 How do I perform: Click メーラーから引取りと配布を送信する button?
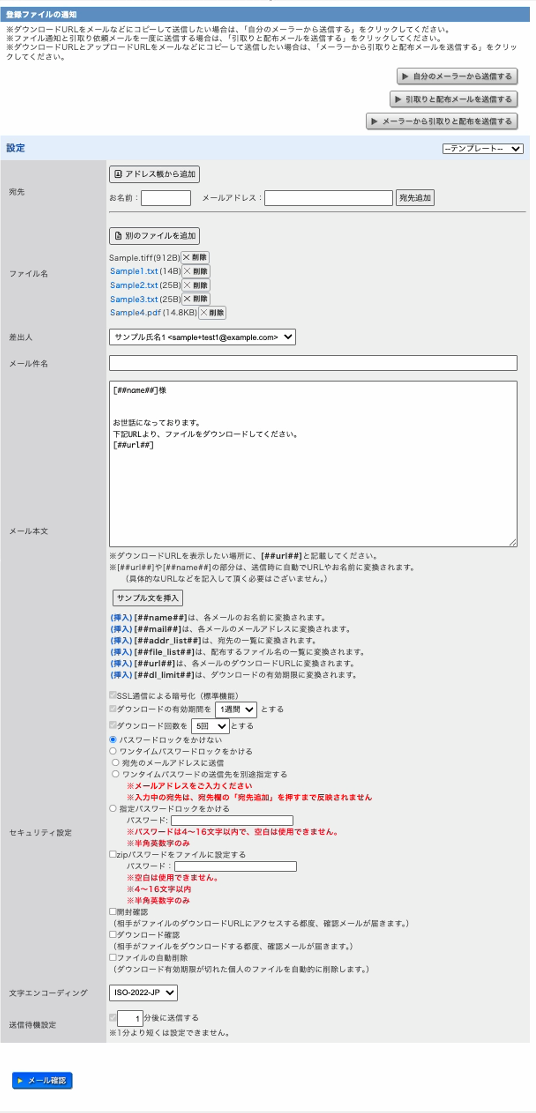(442, 121)
